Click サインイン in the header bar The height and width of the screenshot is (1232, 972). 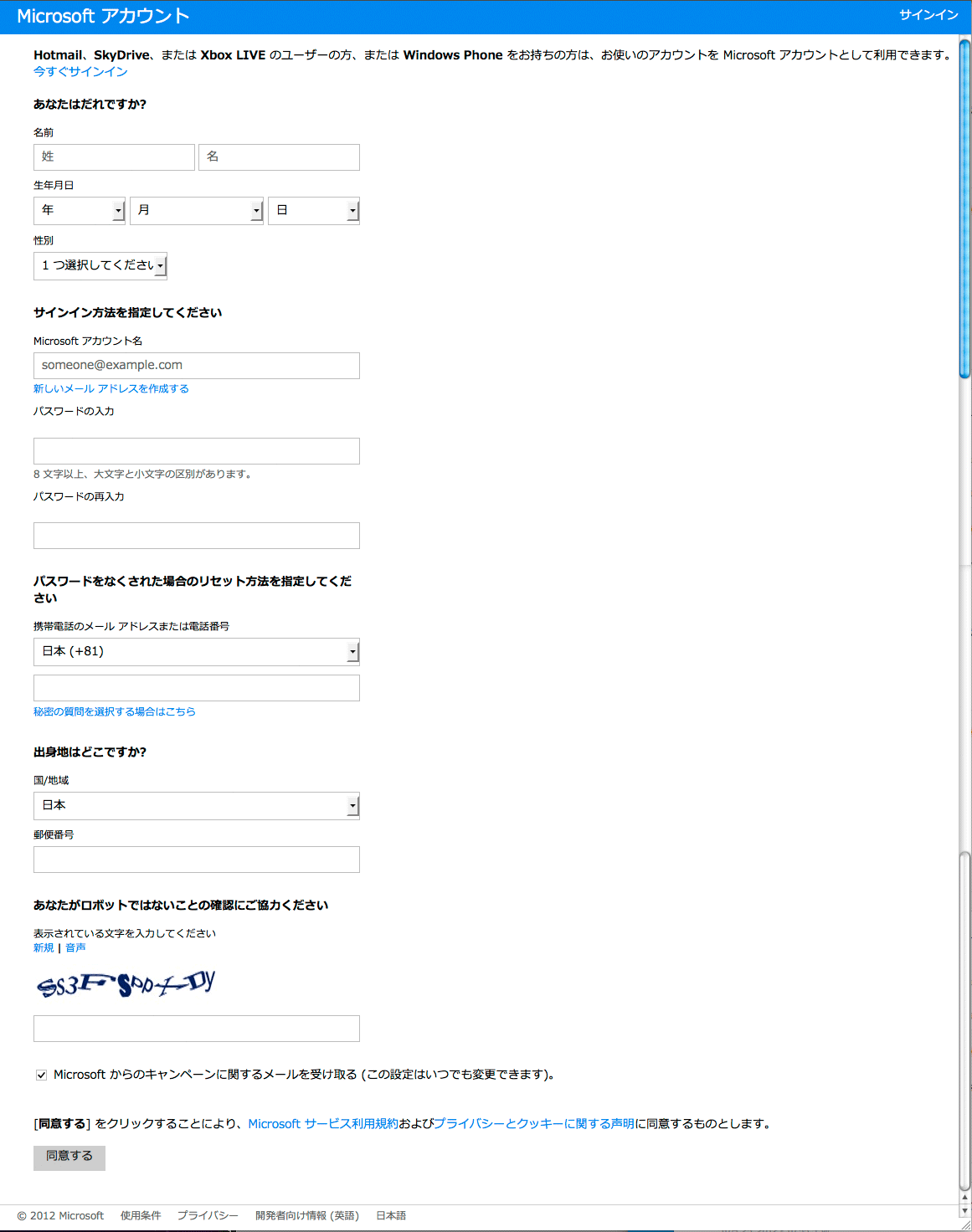coord(928,15)
